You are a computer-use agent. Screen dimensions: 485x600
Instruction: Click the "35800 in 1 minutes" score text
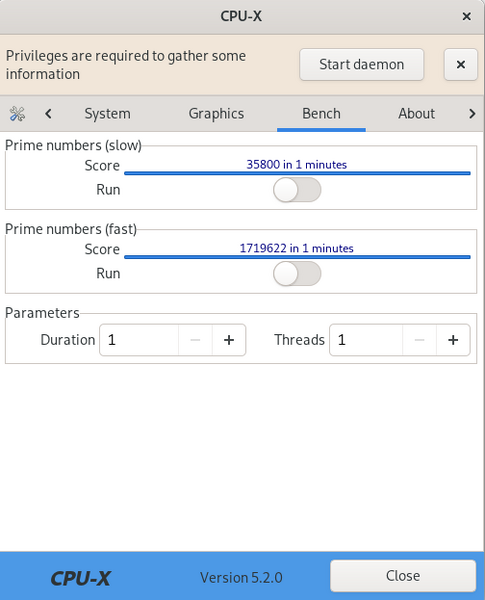[297, 165]
